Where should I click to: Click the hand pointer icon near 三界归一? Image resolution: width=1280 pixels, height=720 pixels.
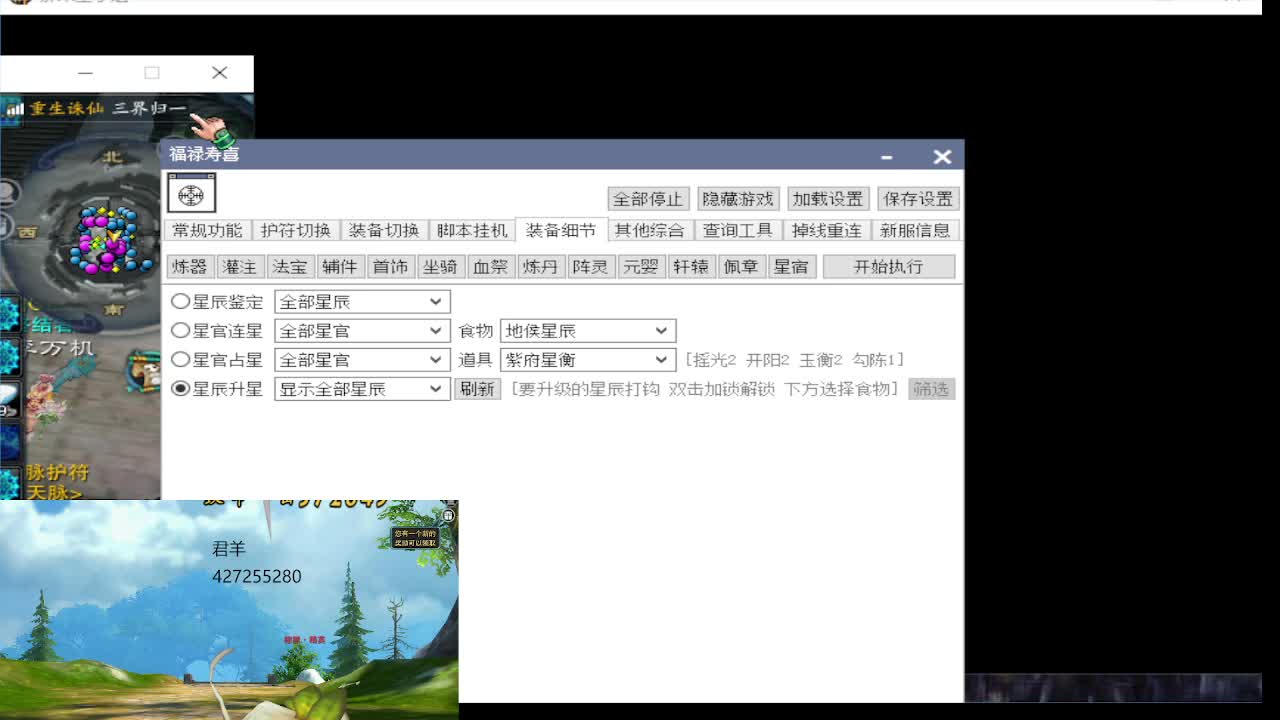pos(211,129)
